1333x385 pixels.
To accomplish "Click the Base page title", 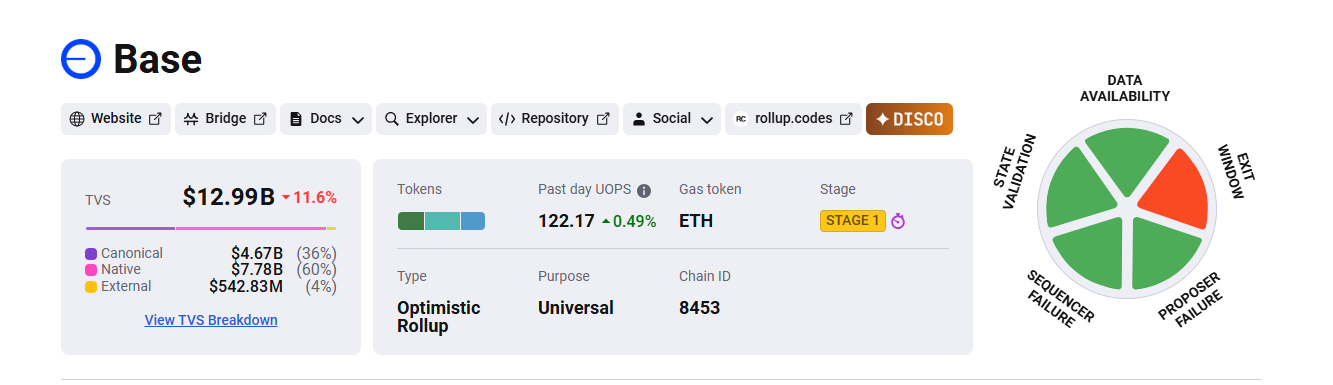I will (158, 60).
